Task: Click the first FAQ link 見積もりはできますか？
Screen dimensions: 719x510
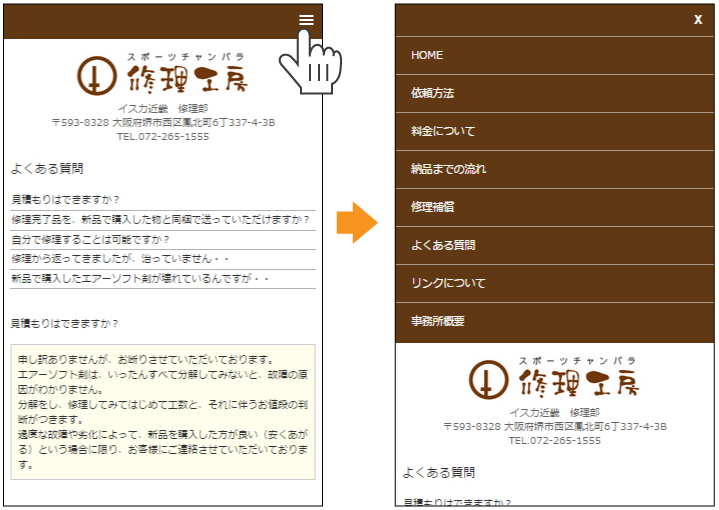Action: [x=65, y=199]
